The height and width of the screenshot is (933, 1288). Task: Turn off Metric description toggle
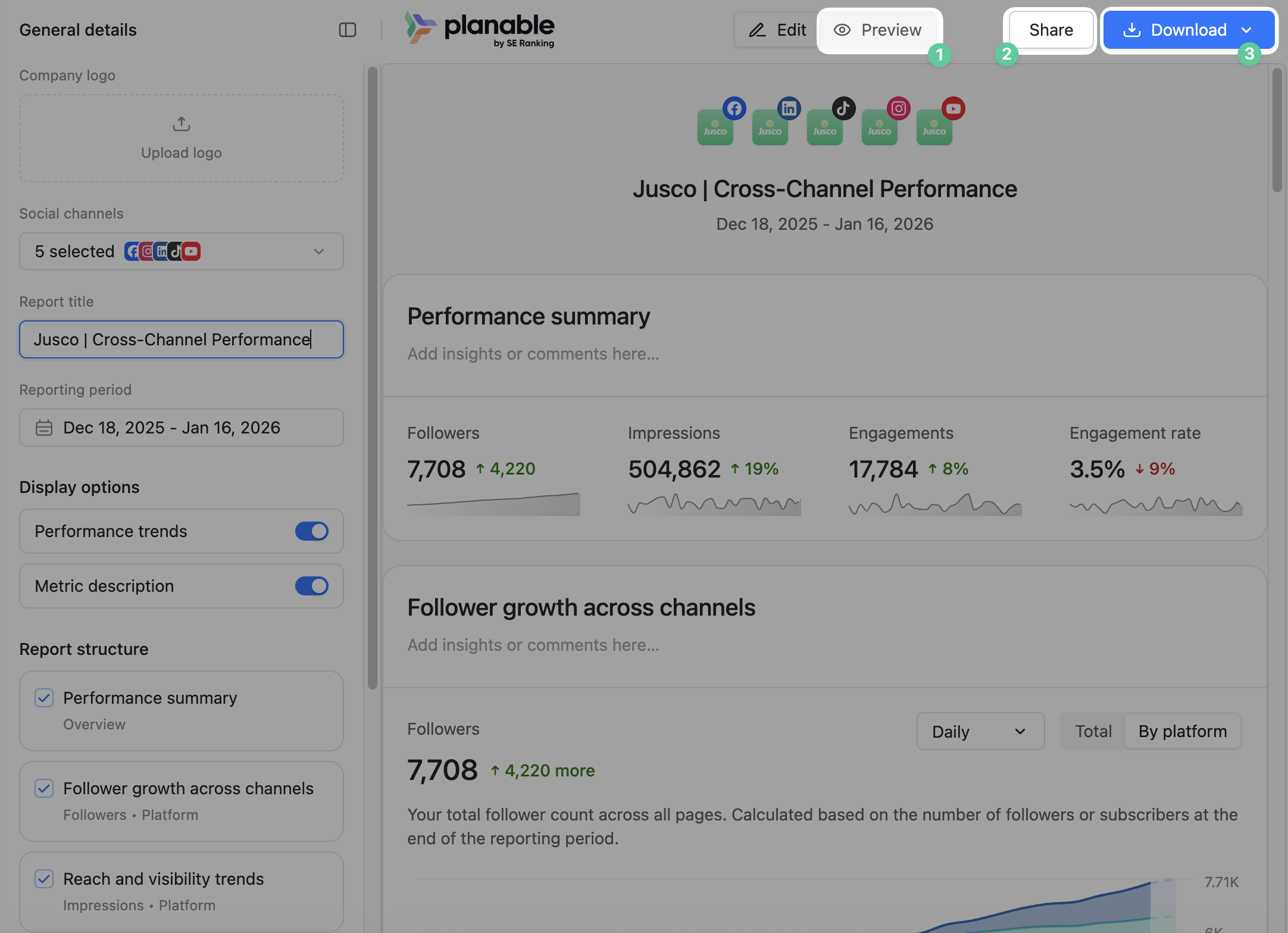pos(312,586)
